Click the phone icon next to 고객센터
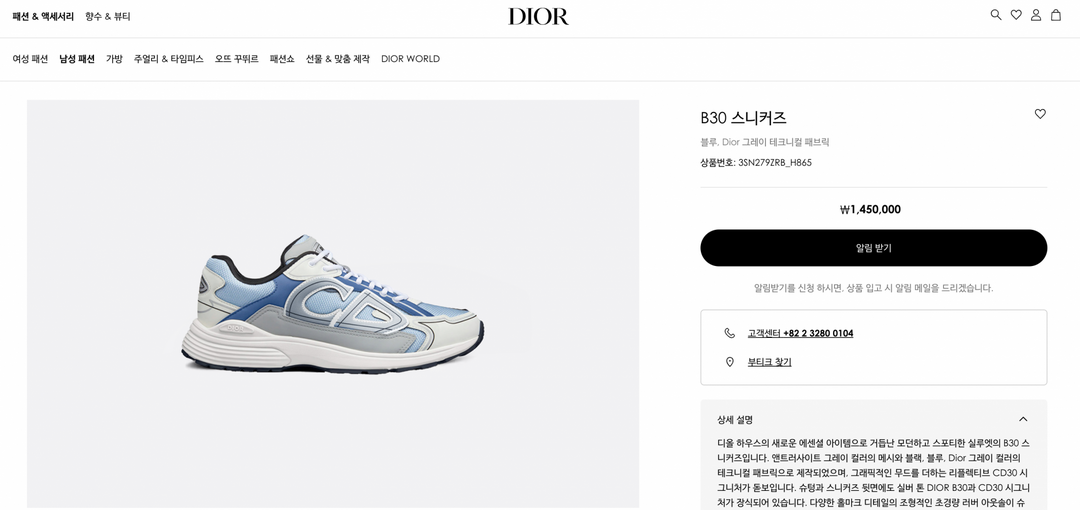Viewport: 1080px width, 510px height. (729, 334)
